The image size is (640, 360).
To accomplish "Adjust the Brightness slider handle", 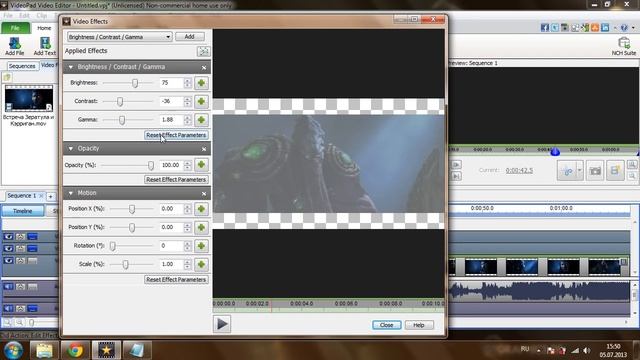I will point(135,83).
